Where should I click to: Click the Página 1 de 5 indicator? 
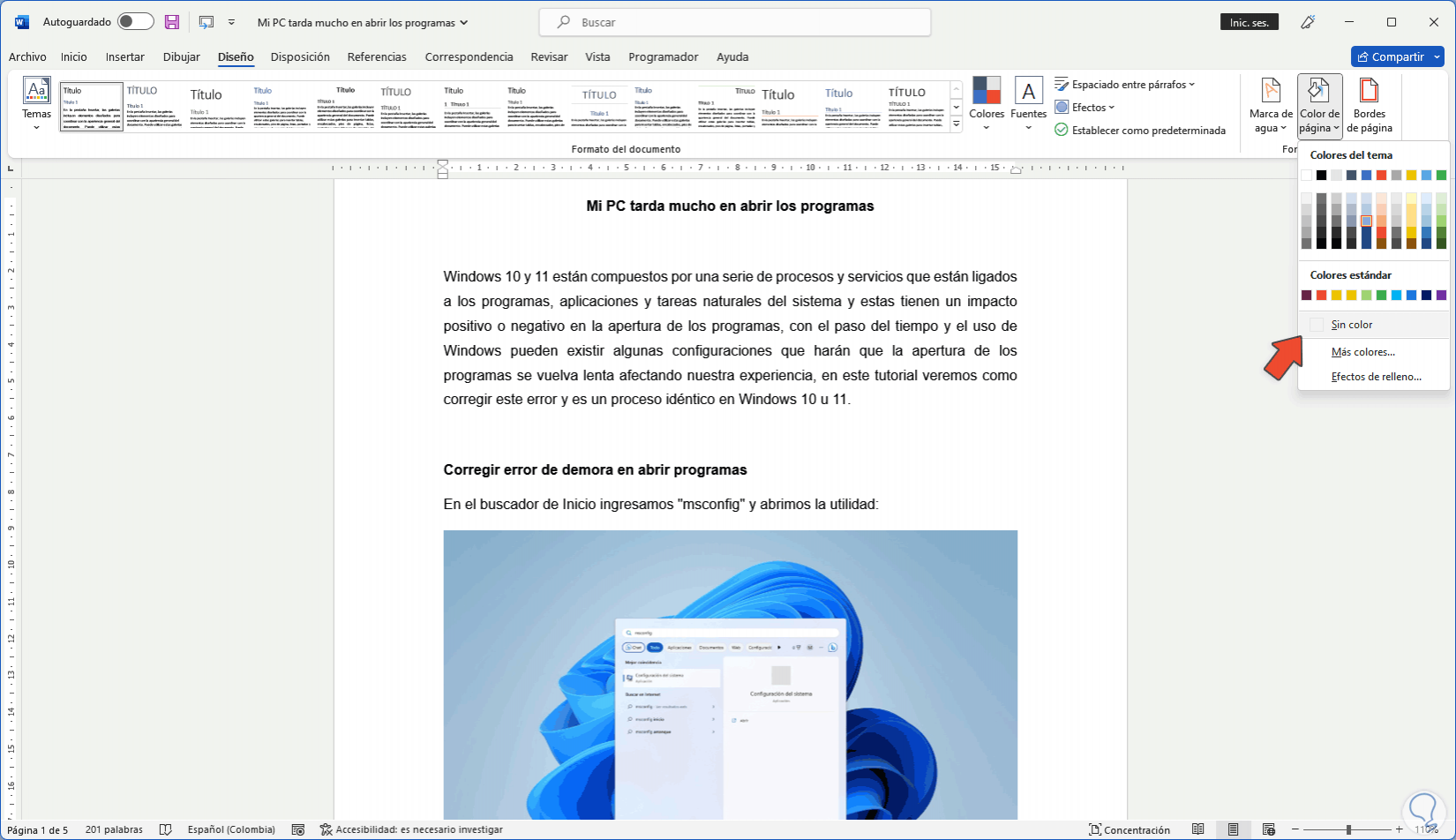38,829
